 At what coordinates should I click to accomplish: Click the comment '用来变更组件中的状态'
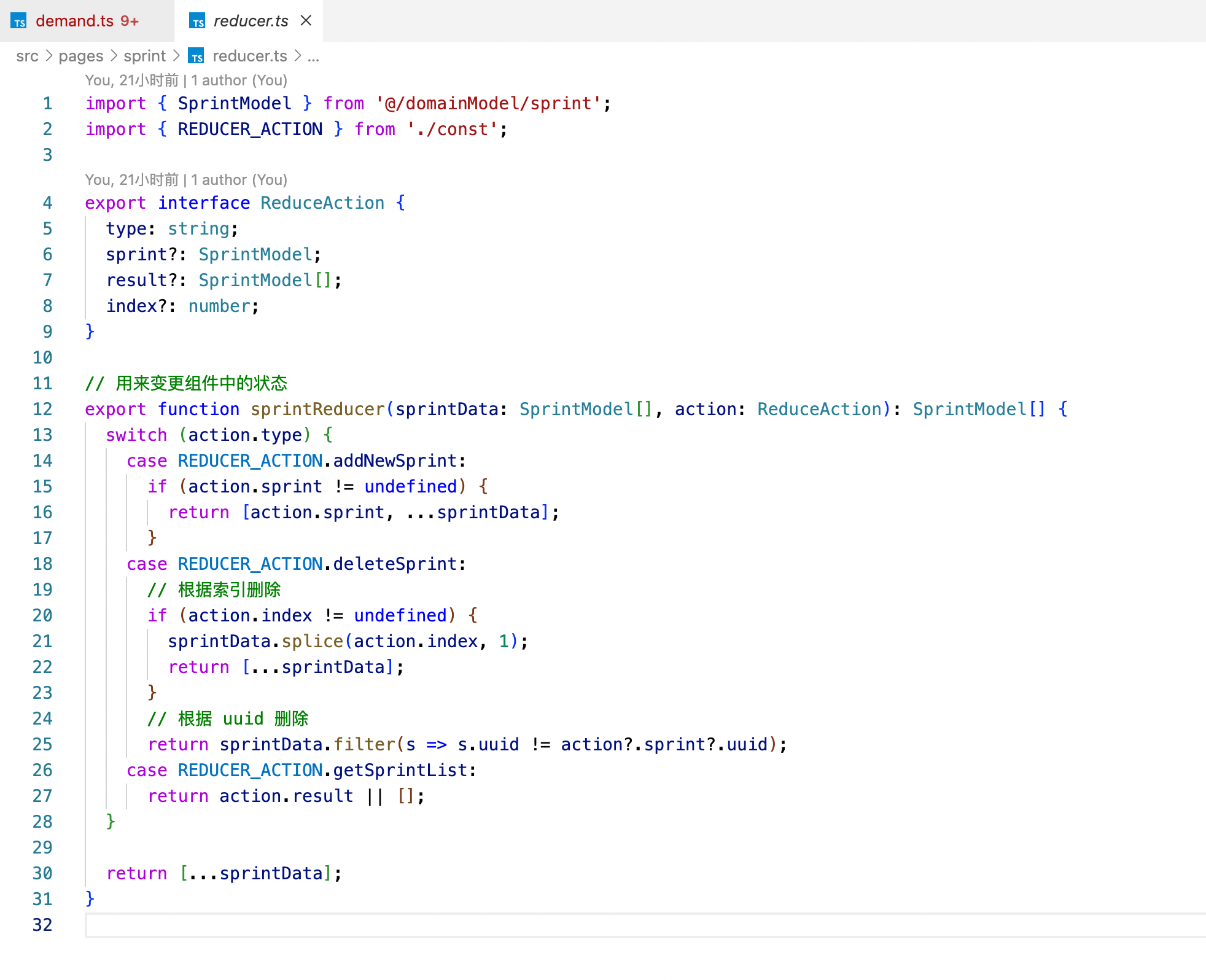(x=201, y=383)
